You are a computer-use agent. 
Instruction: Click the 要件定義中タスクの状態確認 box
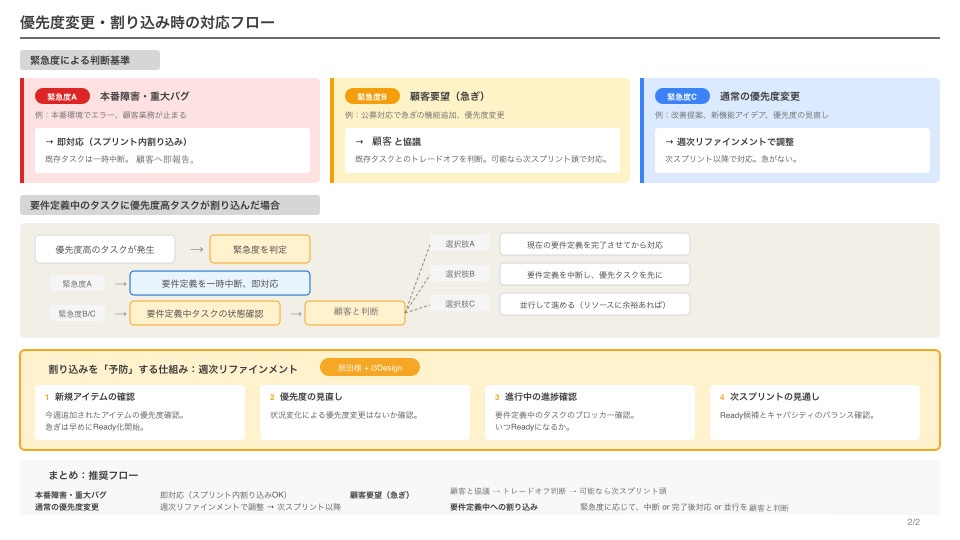(x=205, y=313)
